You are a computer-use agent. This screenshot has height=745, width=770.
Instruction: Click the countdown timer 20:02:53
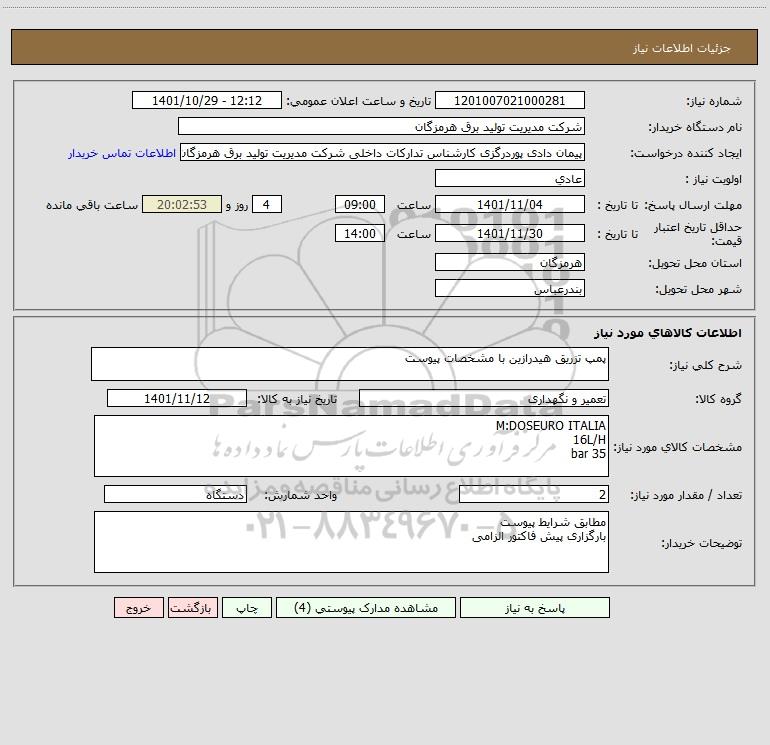point(182,204)
